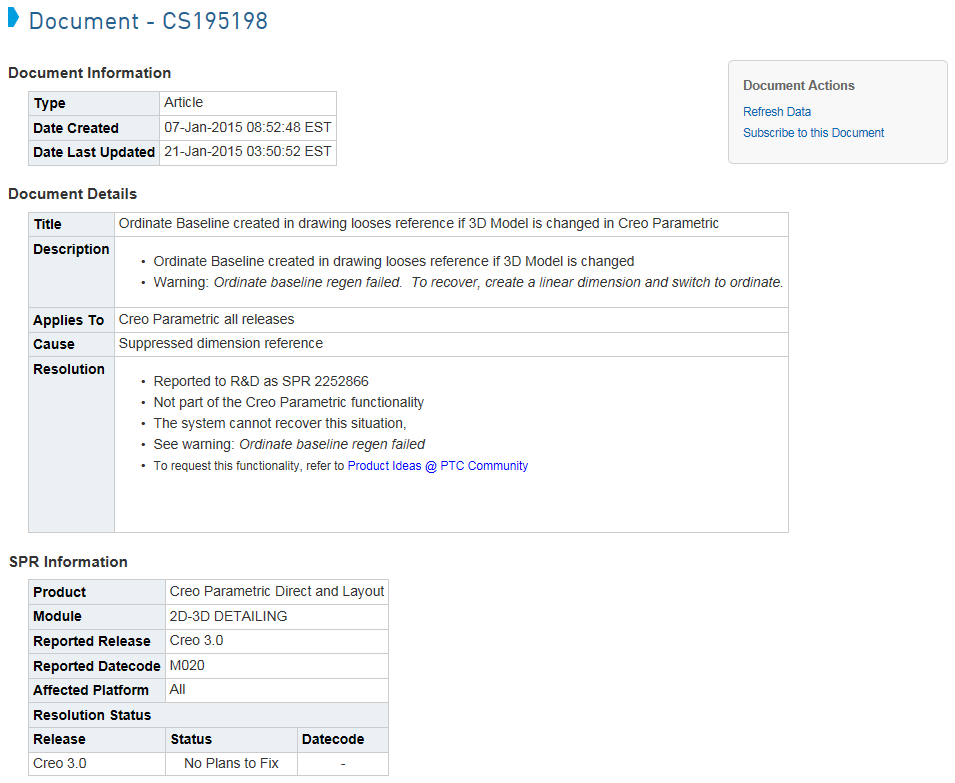Click the Refresh Data link

(777, 112)
